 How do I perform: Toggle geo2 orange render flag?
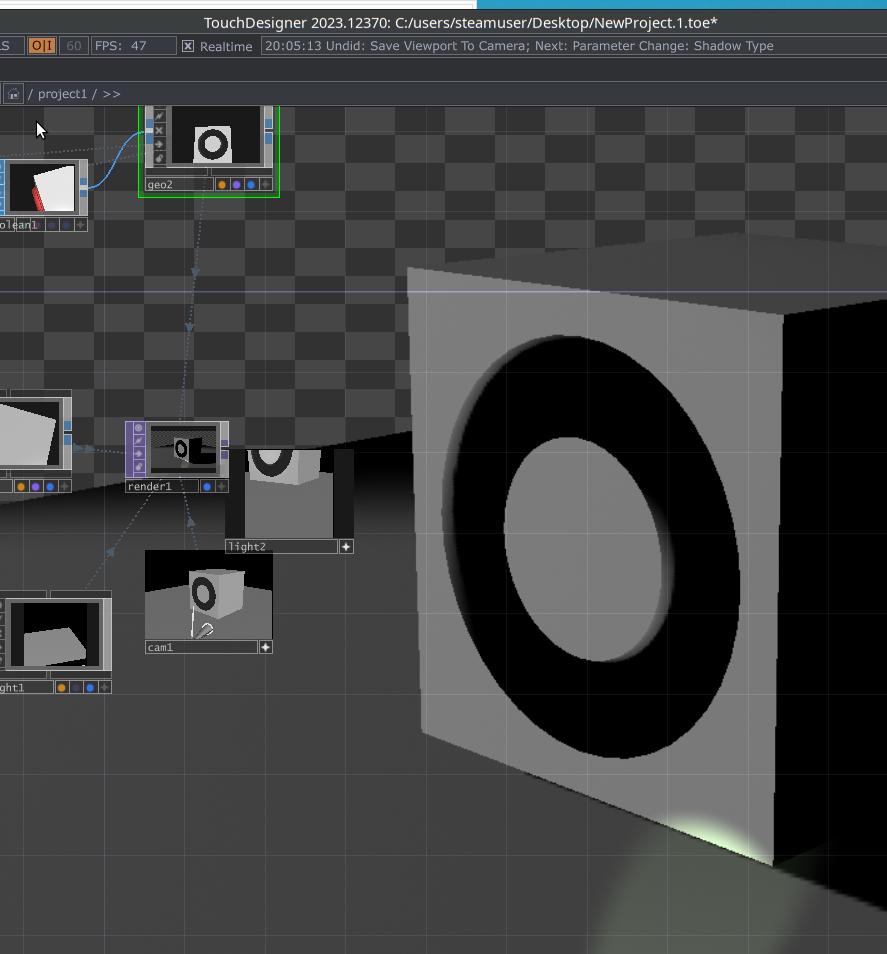[x=222, y=184]
